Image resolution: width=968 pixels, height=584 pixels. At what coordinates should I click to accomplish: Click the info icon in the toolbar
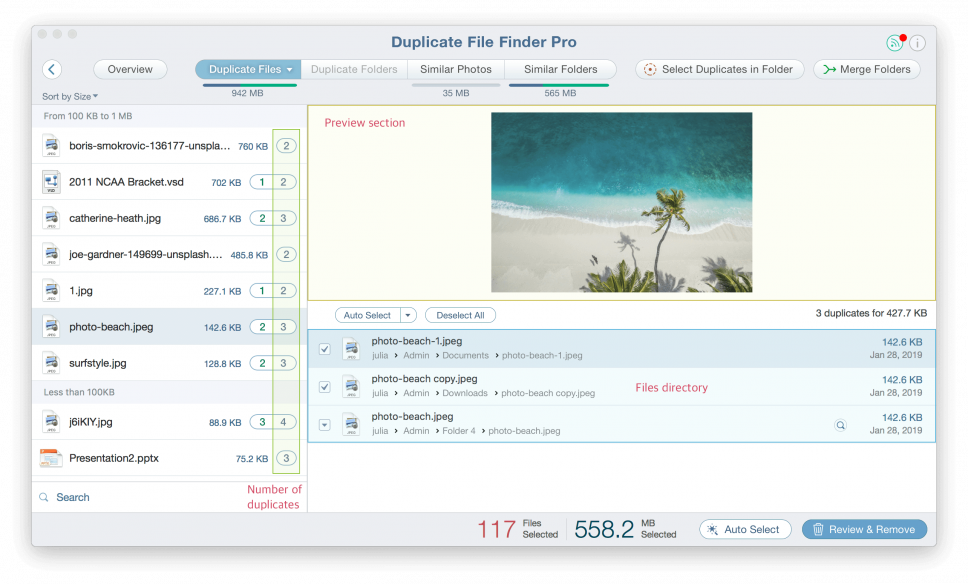(x=917, y=42)
